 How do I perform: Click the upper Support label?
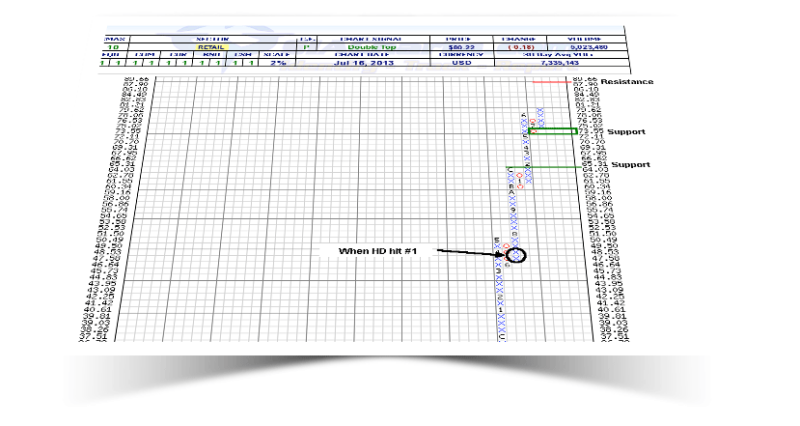point(627,132)
